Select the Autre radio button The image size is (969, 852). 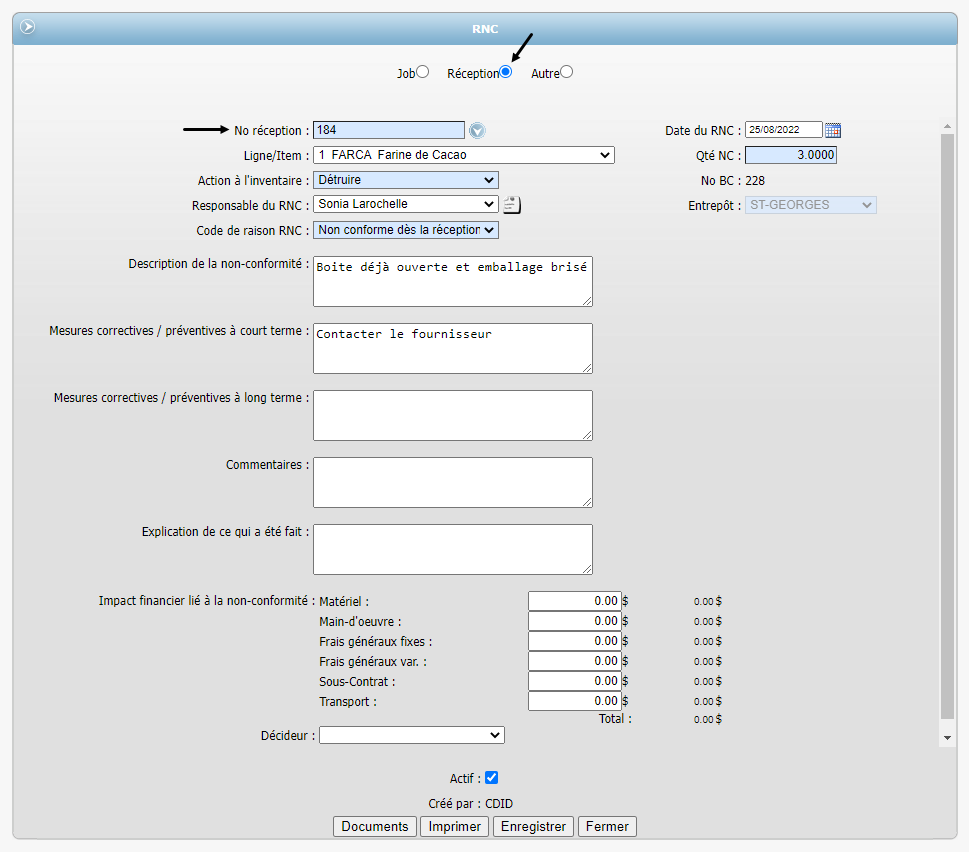[x=567, y=72]
